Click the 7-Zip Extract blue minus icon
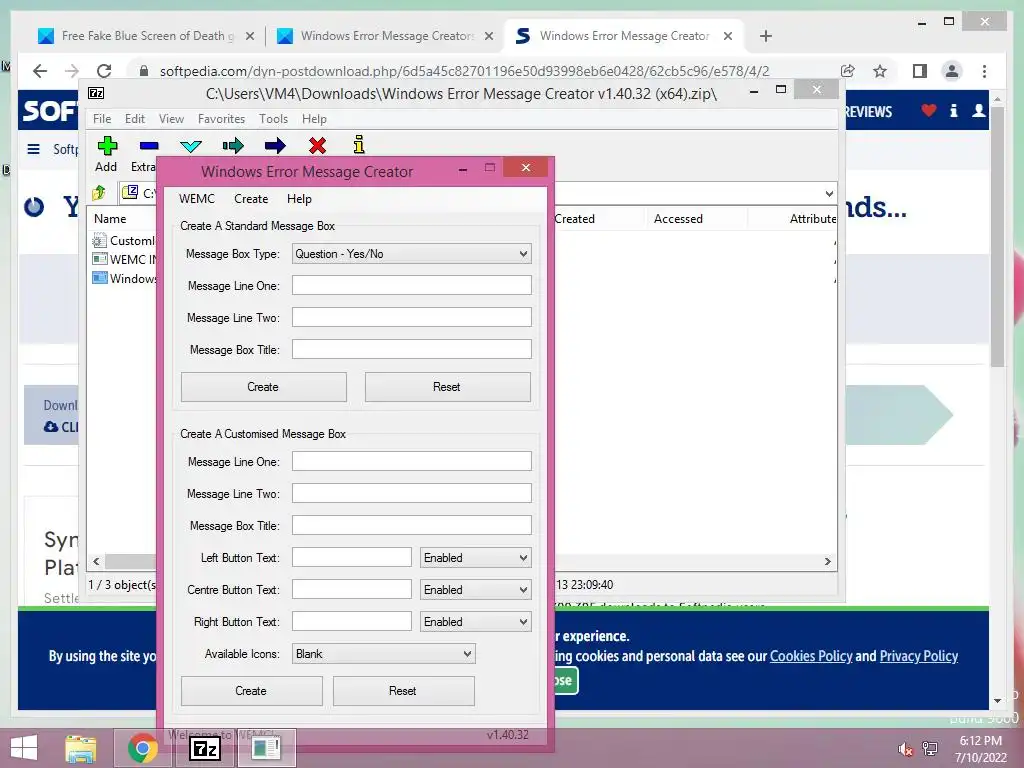The image size is (1024, 768). (x=149, y=145)
